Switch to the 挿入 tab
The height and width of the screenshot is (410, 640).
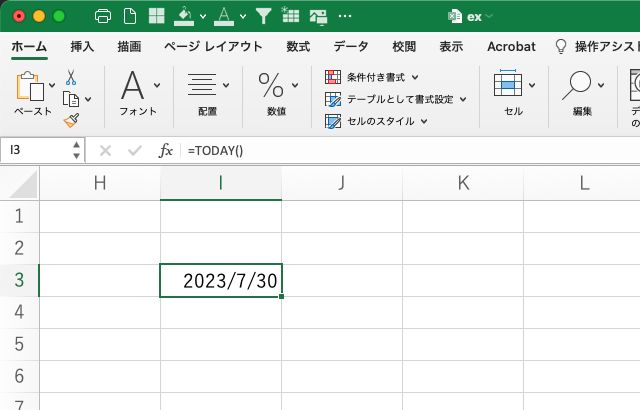pyautogui.click(x=83, y=46)
